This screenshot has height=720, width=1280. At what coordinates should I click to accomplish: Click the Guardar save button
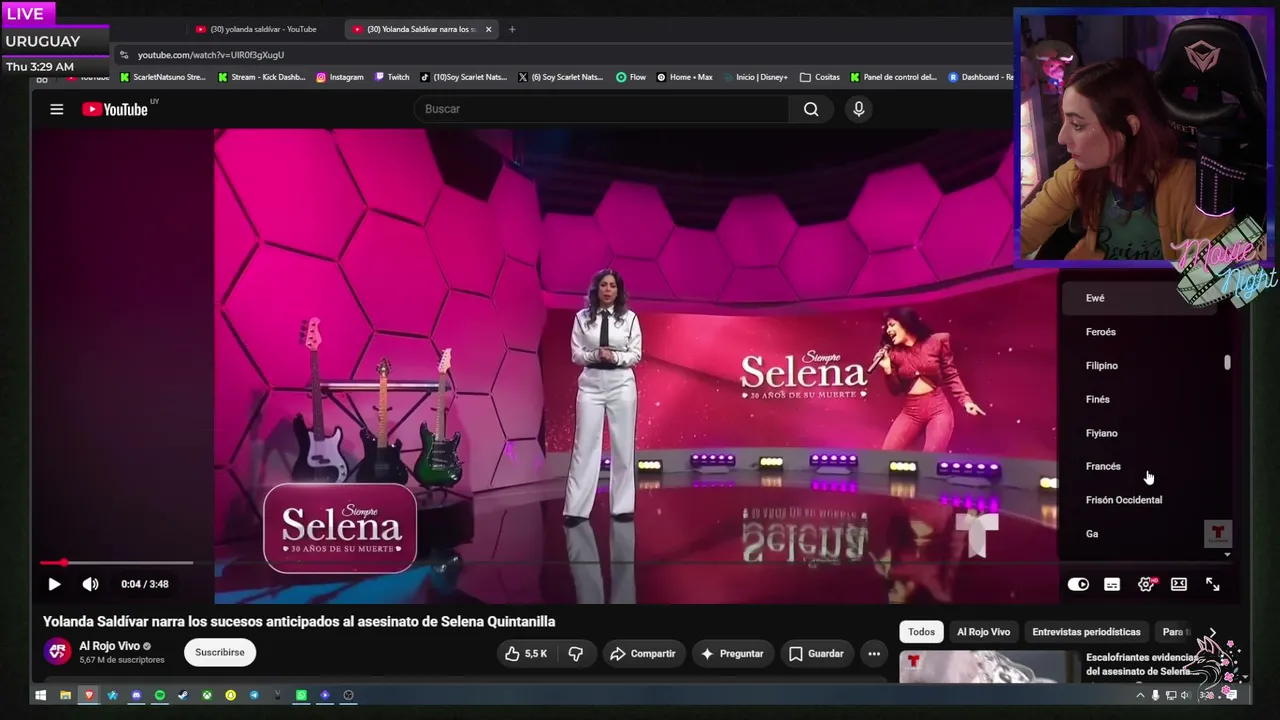[816, 654]
